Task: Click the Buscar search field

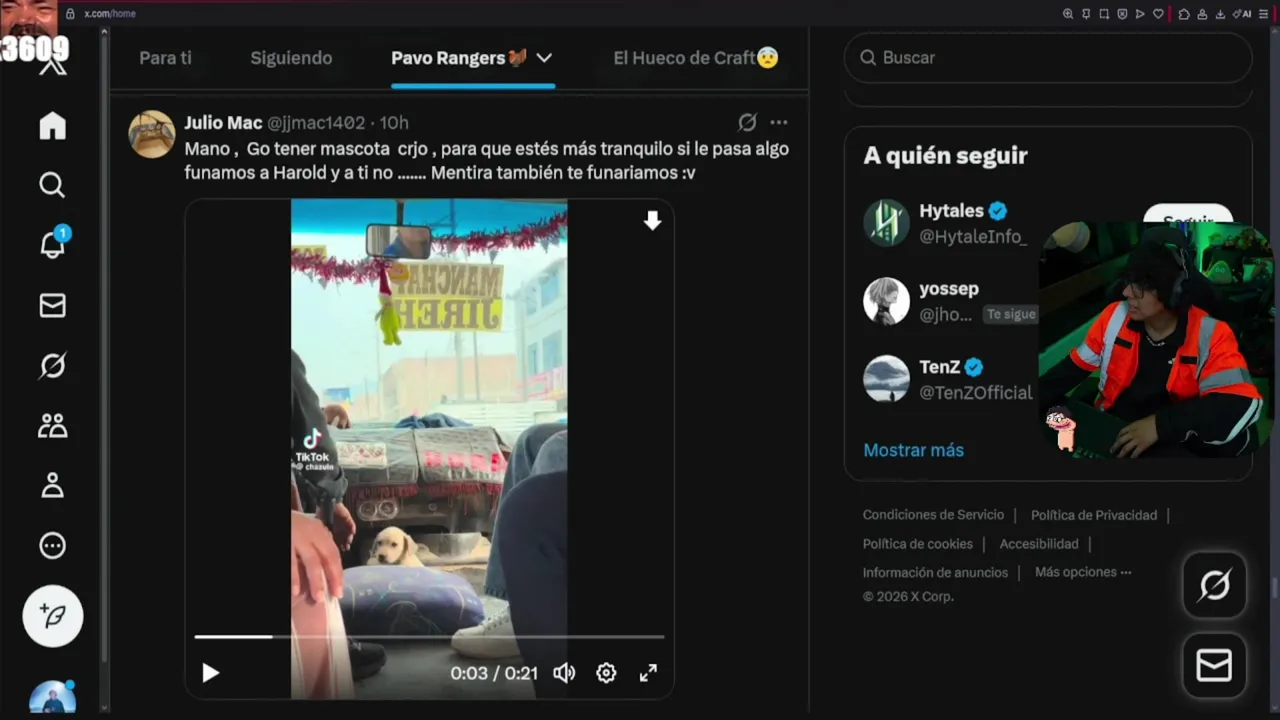Action: 1048,58
